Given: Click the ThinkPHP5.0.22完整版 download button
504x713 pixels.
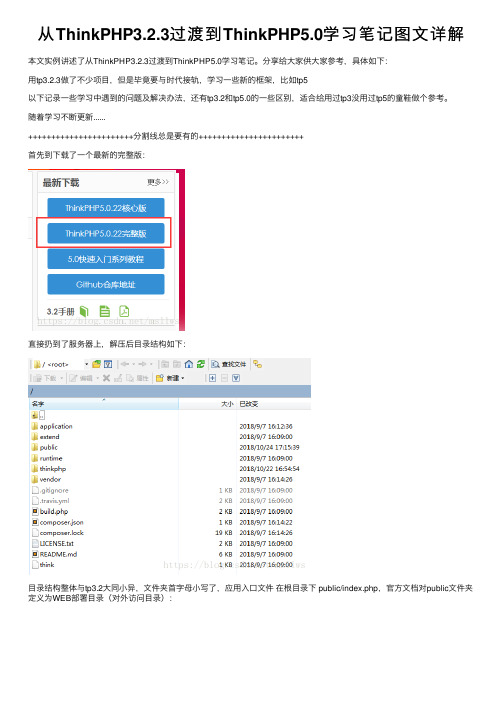Looking at the screenshot, I should point(106,233).
